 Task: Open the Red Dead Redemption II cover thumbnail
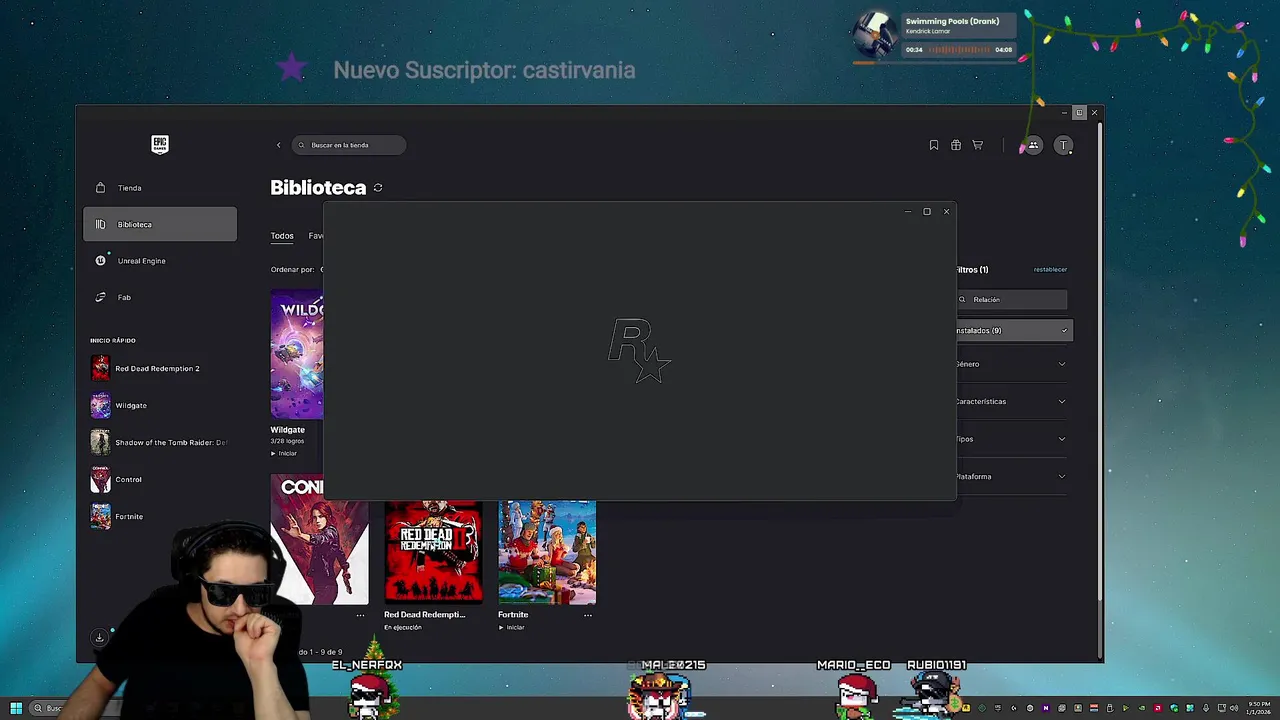pos(433,552)
